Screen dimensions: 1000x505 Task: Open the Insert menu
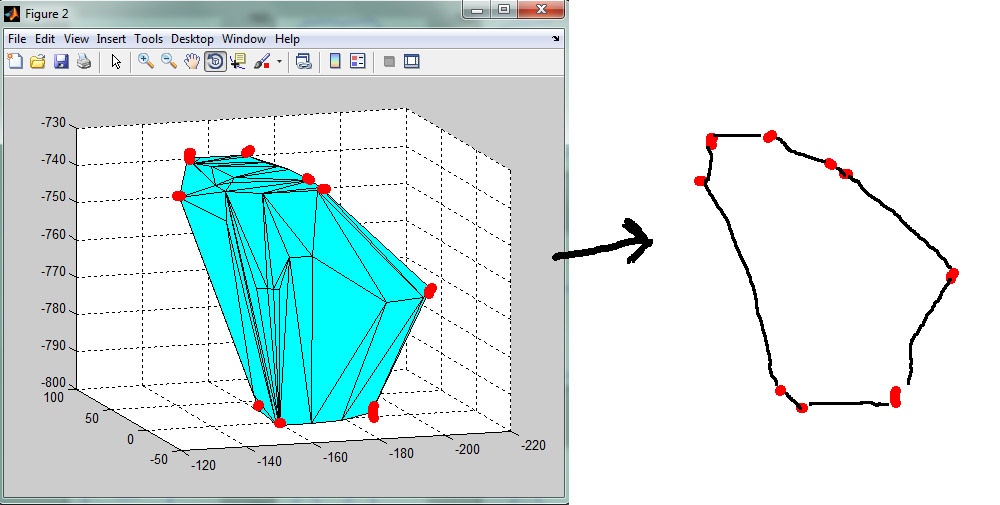click(111, 39)
